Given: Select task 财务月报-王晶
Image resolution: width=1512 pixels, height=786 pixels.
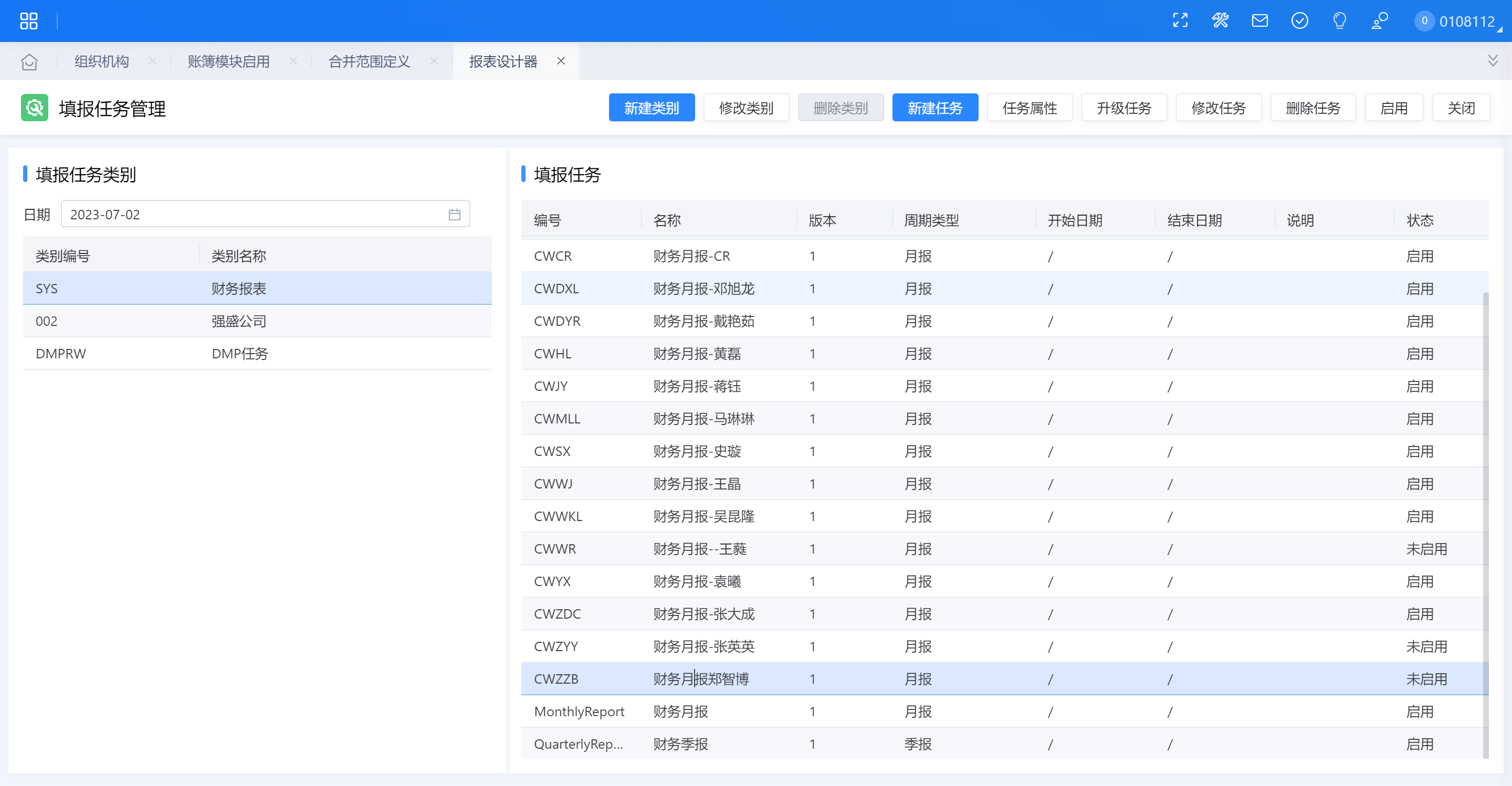Looking at the screenshot, I should [x=1005, y=483].
